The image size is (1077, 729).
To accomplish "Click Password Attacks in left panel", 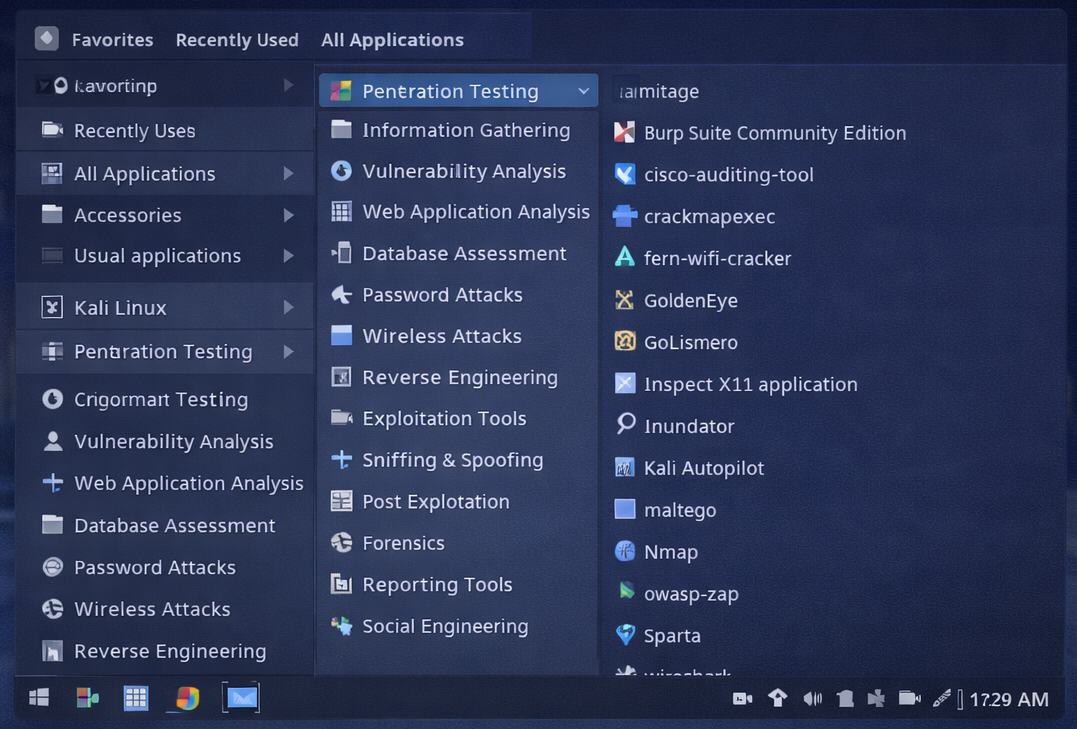I will click(165, 567).
